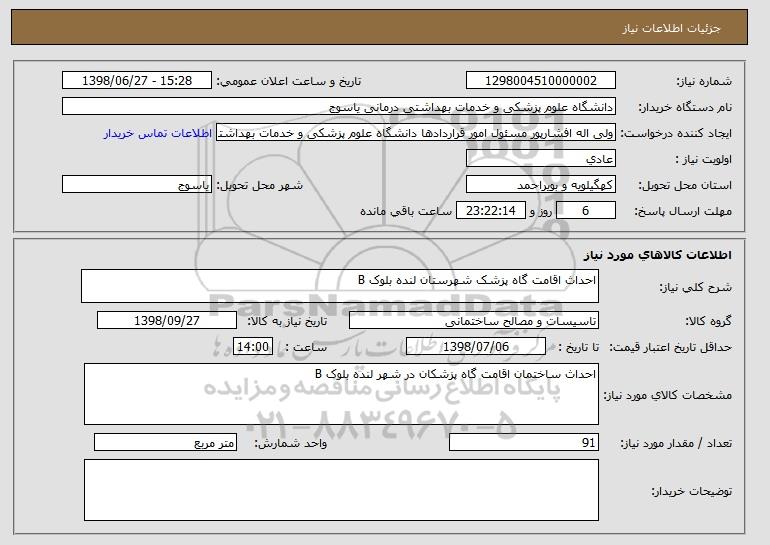Screen dimensions: 770x545
Task: Click the text ساعت باقی مانده
Action: 406,211
